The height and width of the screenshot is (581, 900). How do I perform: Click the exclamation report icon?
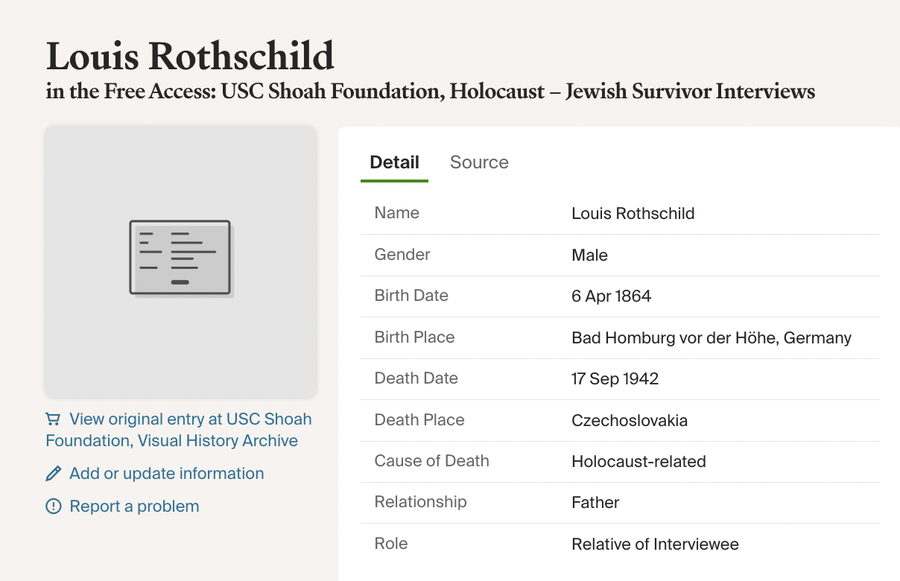[x=53, y=506]
